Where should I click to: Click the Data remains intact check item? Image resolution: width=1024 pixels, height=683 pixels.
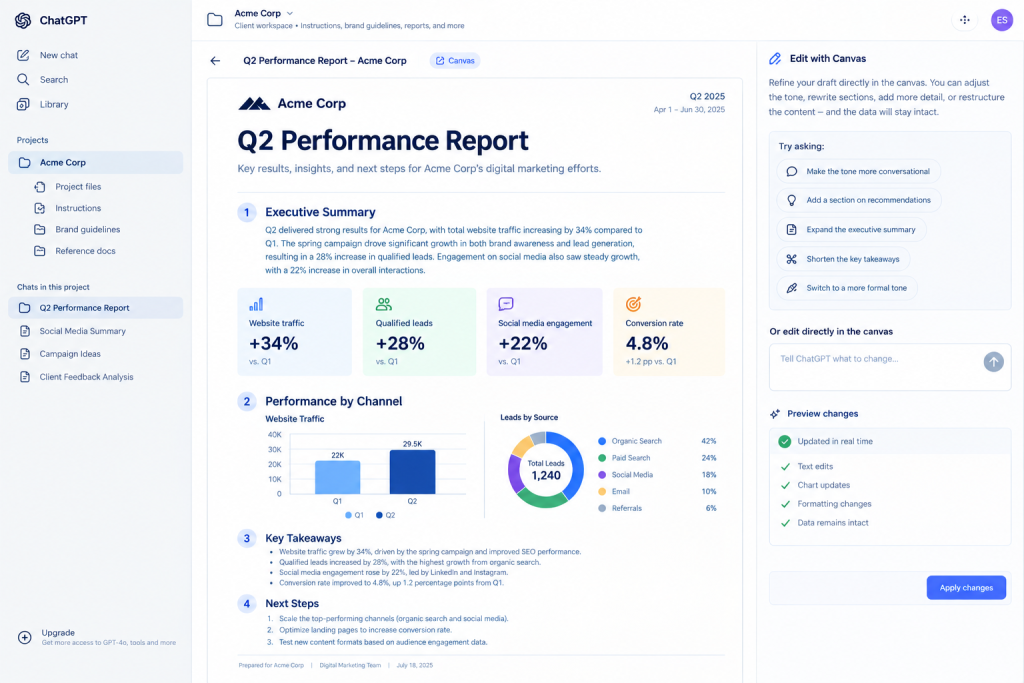(824, 523)
